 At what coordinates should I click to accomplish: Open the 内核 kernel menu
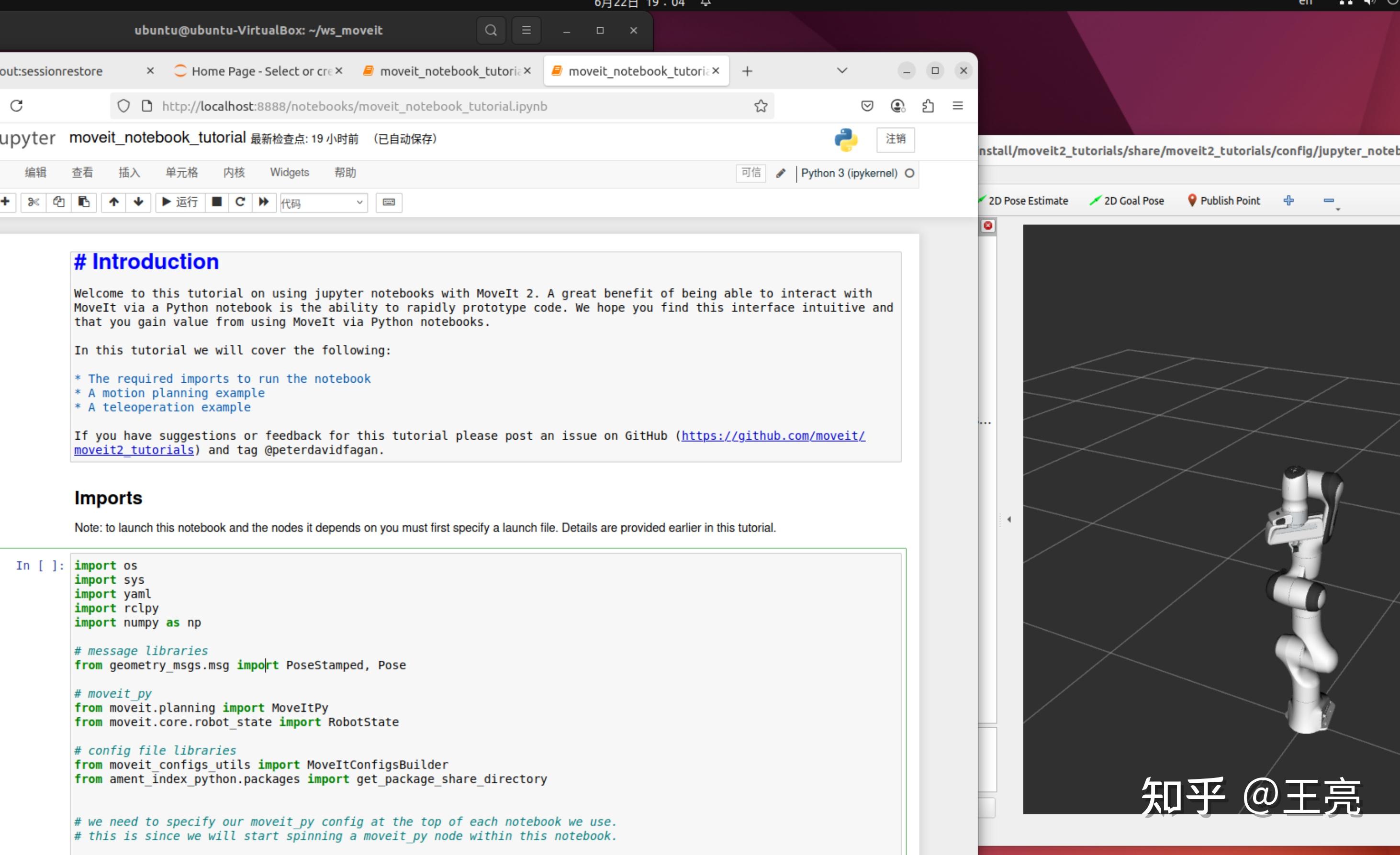234,173
